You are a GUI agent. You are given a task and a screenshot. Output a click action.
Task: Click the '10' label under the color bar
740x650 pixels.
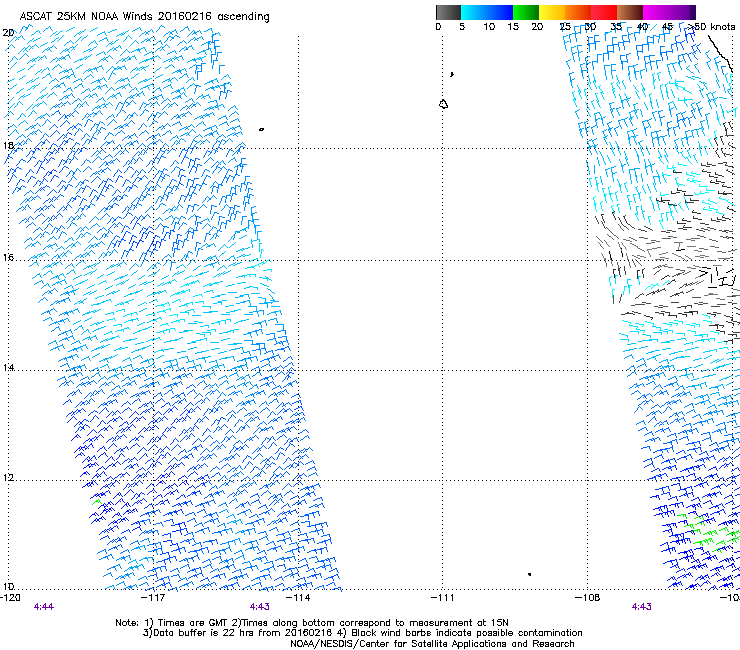click(489, 27)
